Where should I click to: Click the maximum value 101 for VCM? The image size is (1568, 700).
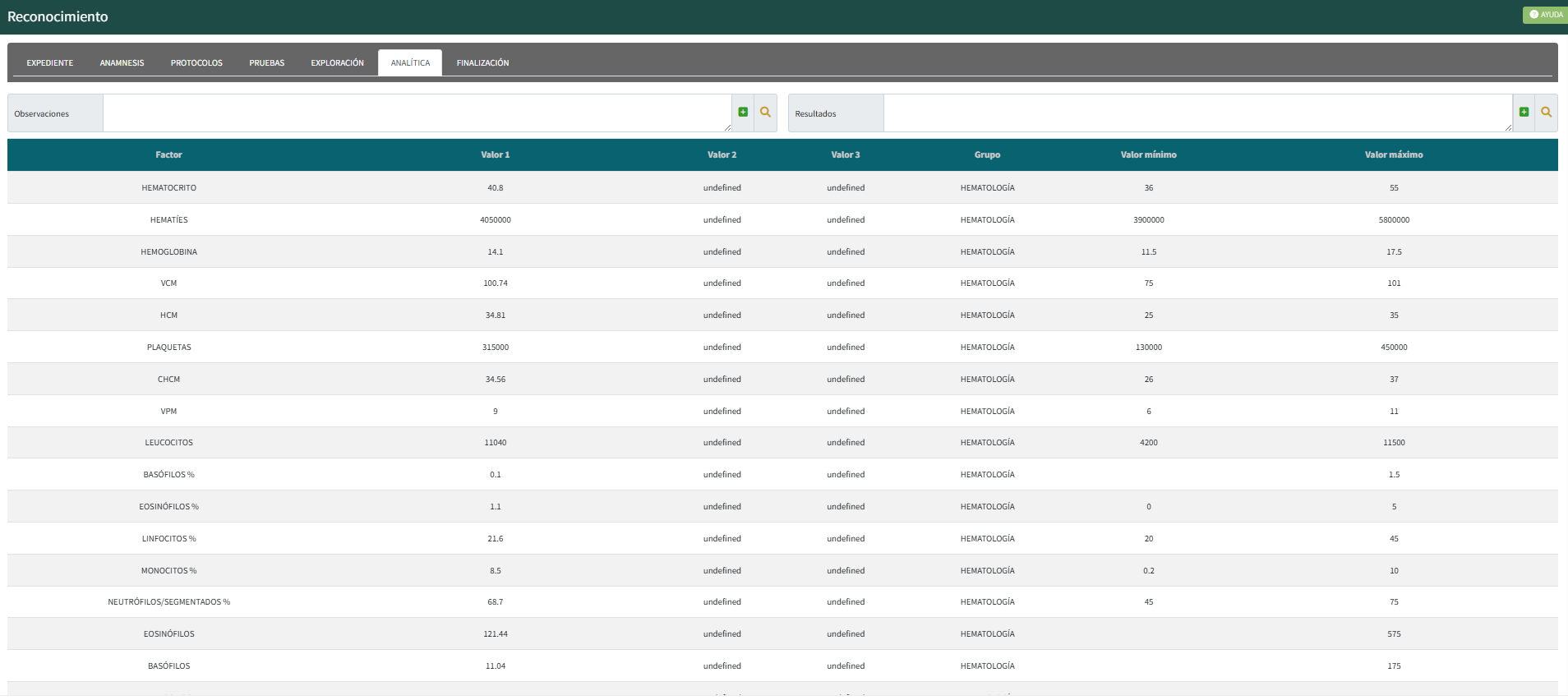[1394, 283]
